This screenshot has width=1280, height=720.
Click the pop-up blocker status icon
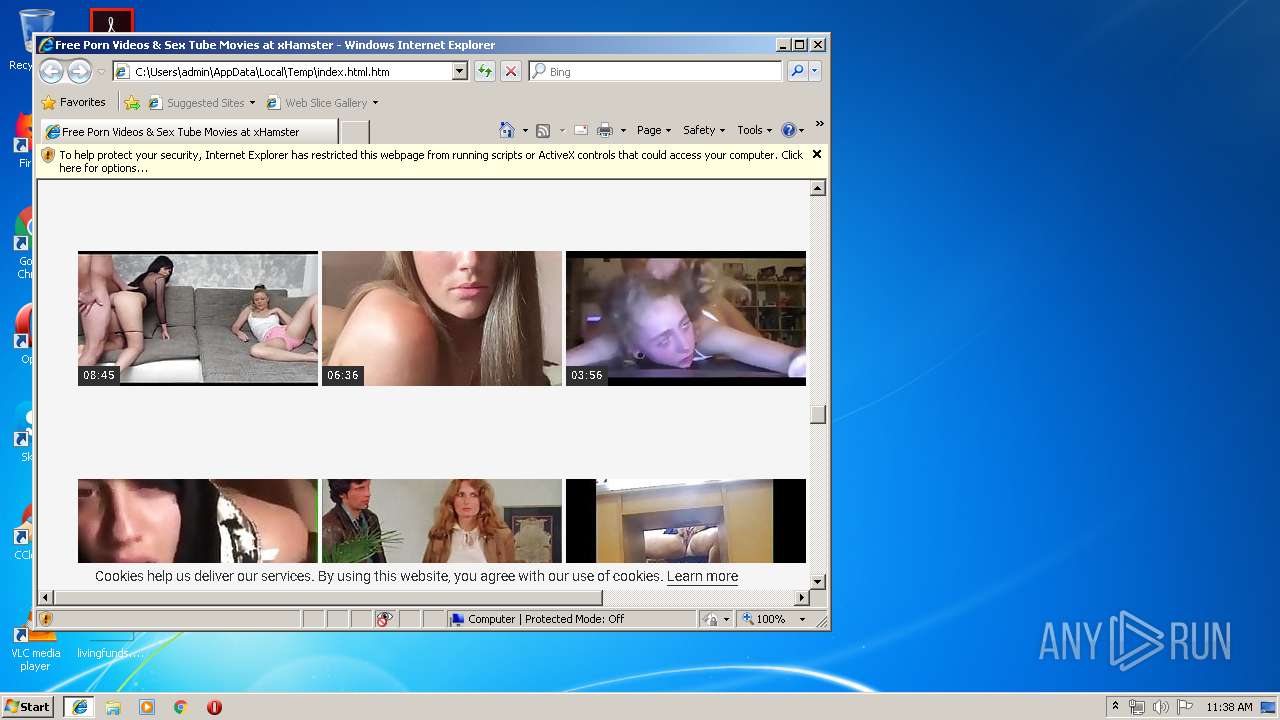(386, 619)
